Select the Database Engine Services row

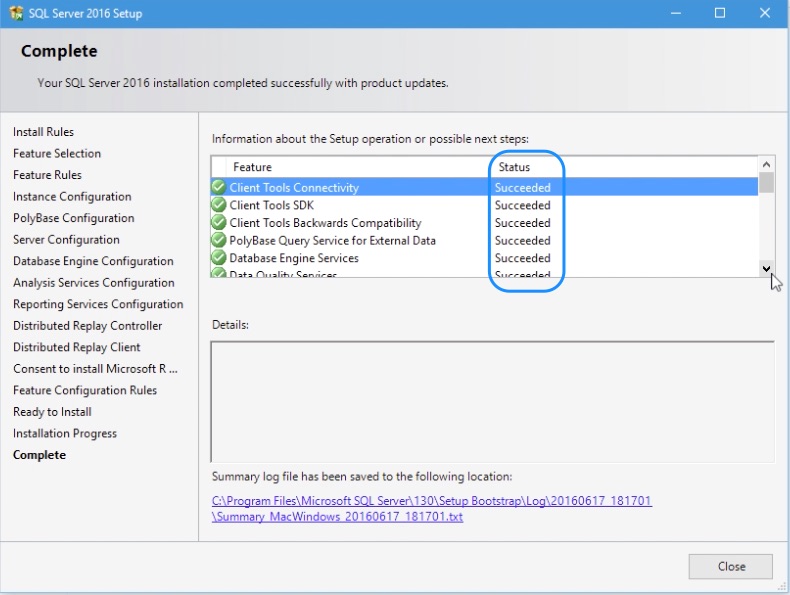tap(484, 258)
